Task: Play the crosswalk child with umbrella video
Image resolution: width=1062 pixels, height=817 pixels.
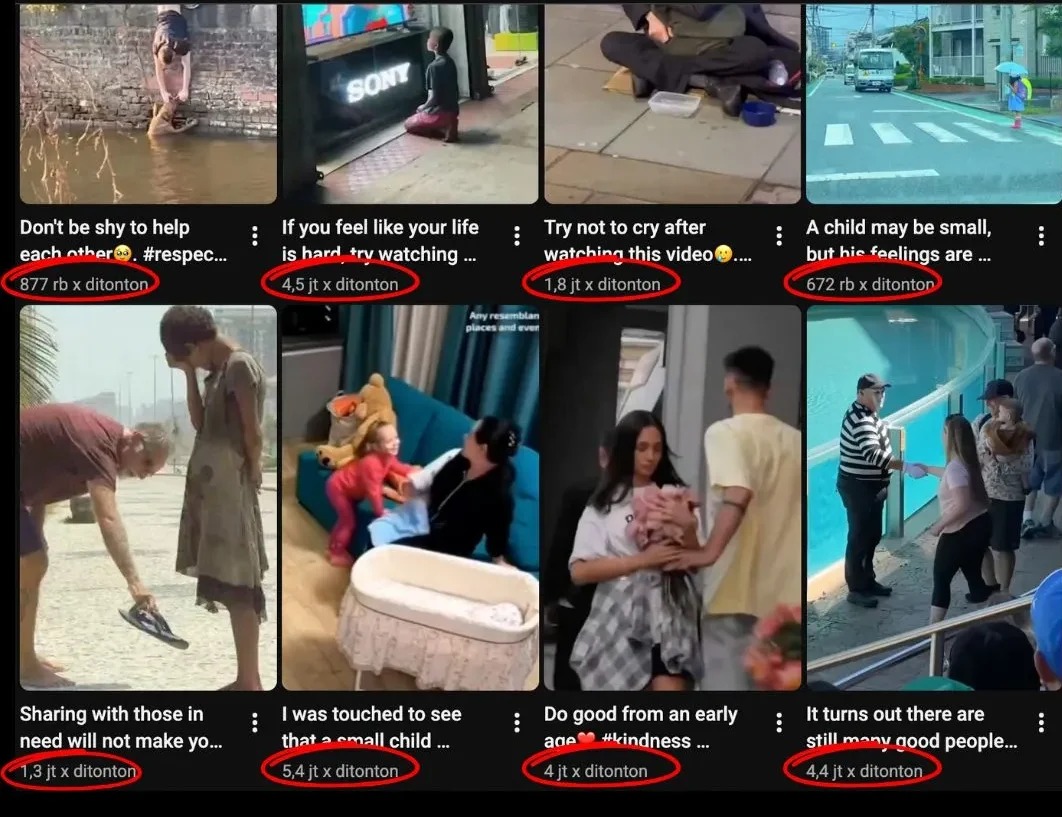Action: (934, 103)
